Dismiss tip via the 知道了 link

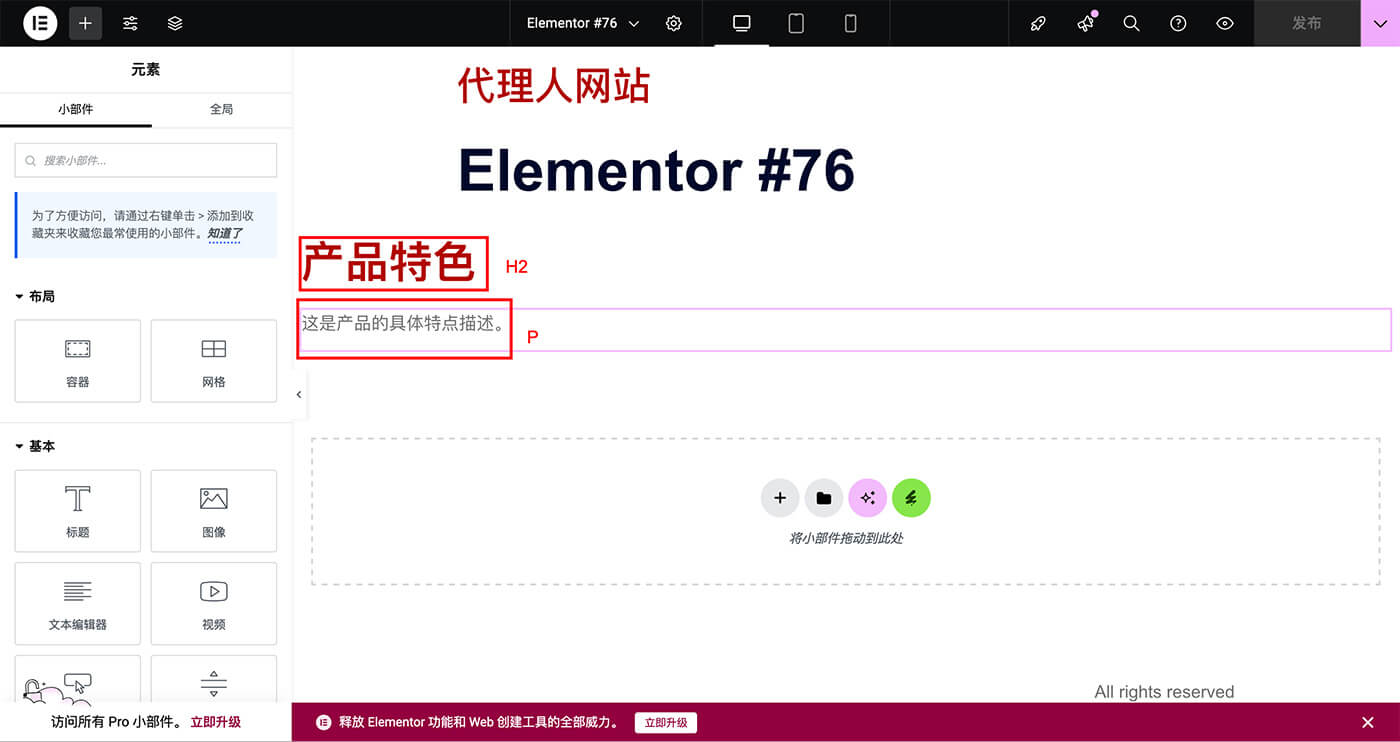pos(225,234)
